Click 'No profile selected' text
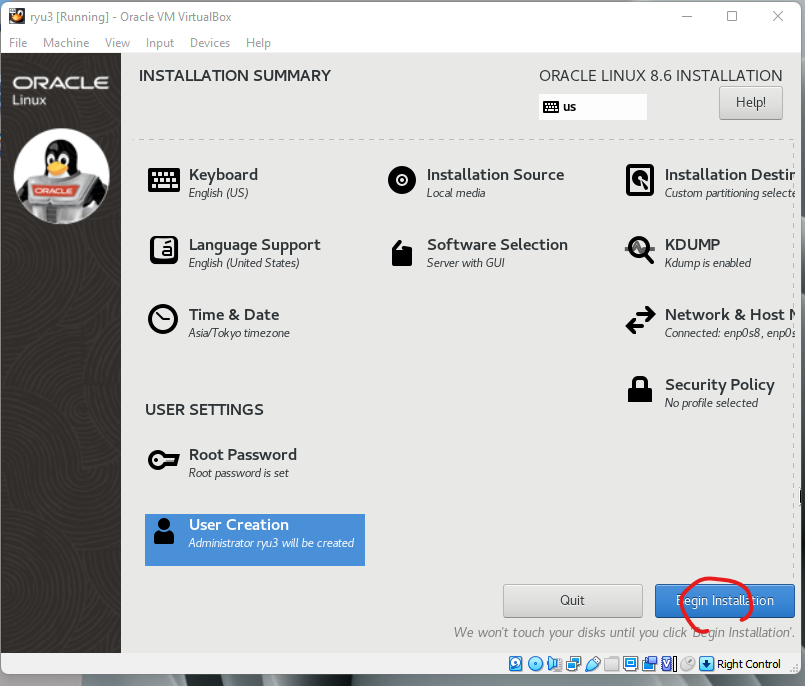This screenshot has height=686, width=805. coord(711,403)
